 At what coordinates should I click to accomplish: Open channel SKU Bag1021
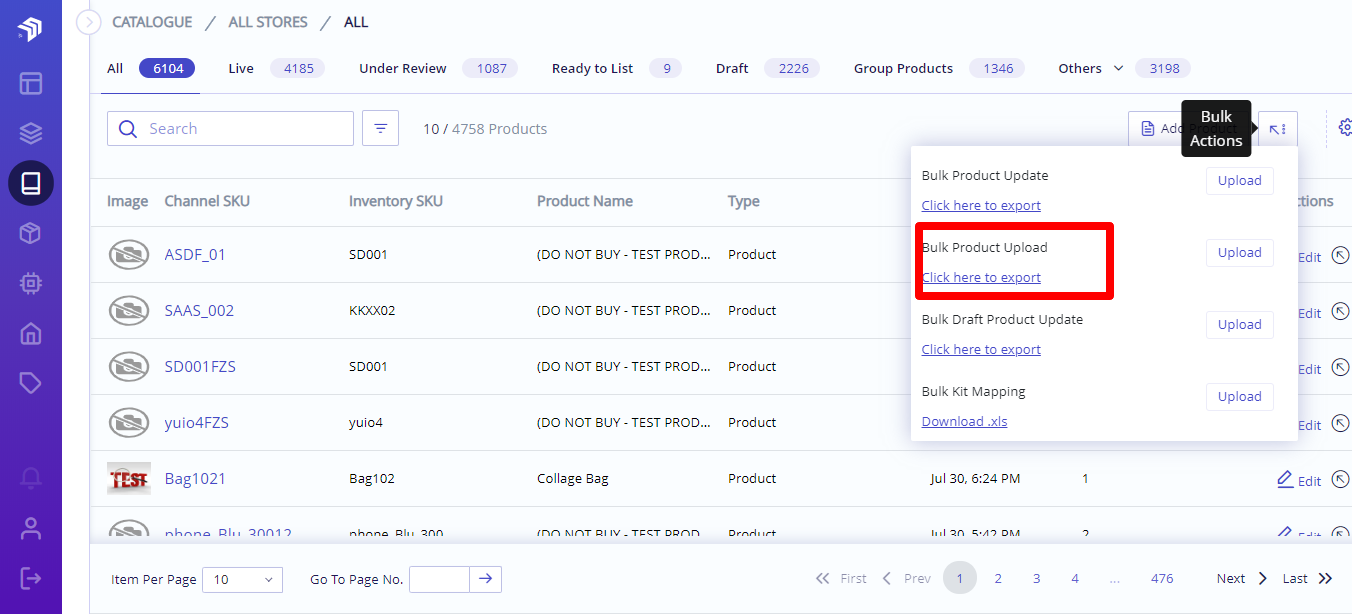(x=195, y=479)
